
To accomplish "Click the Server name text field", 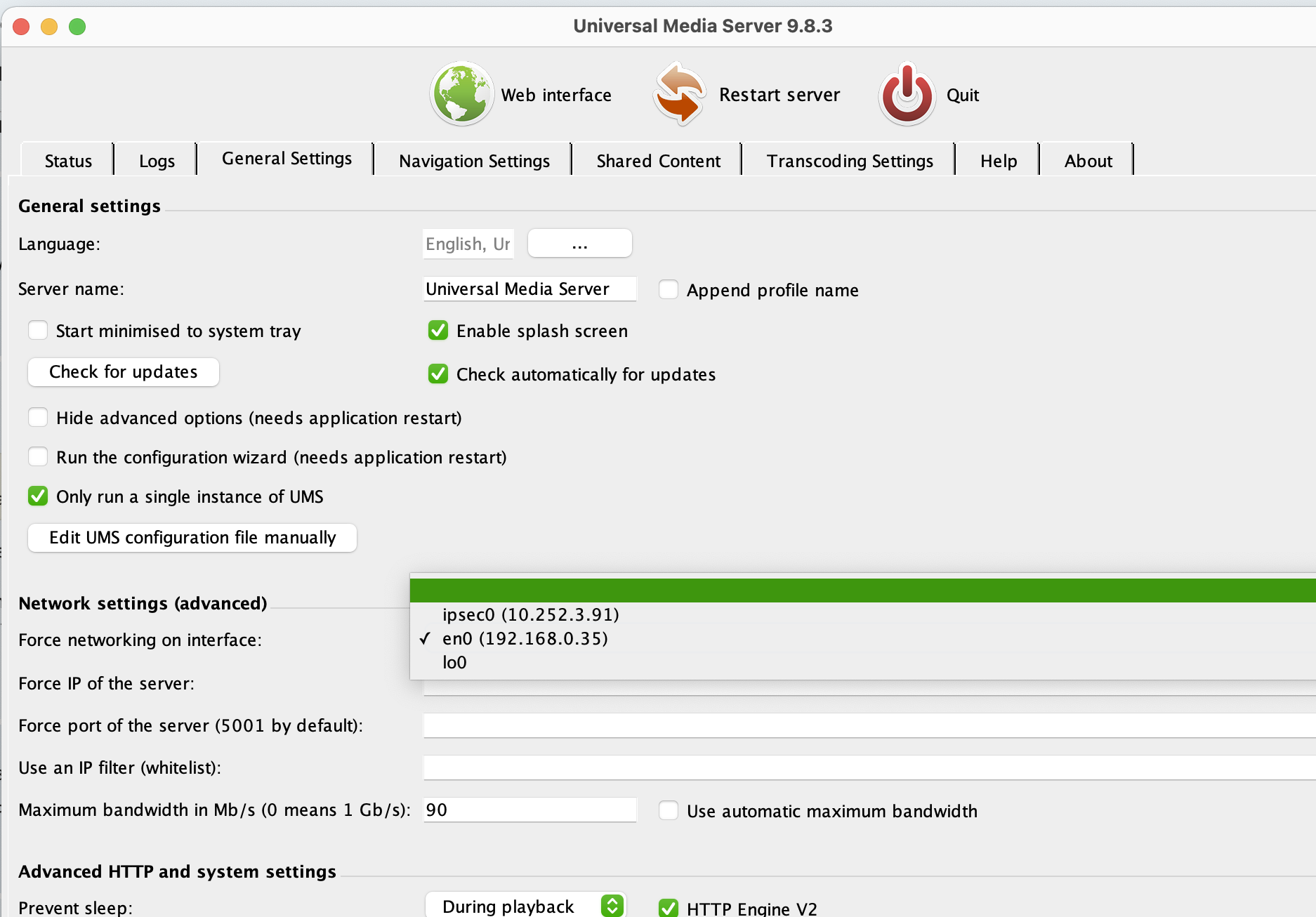I will (x=529, y=289).
